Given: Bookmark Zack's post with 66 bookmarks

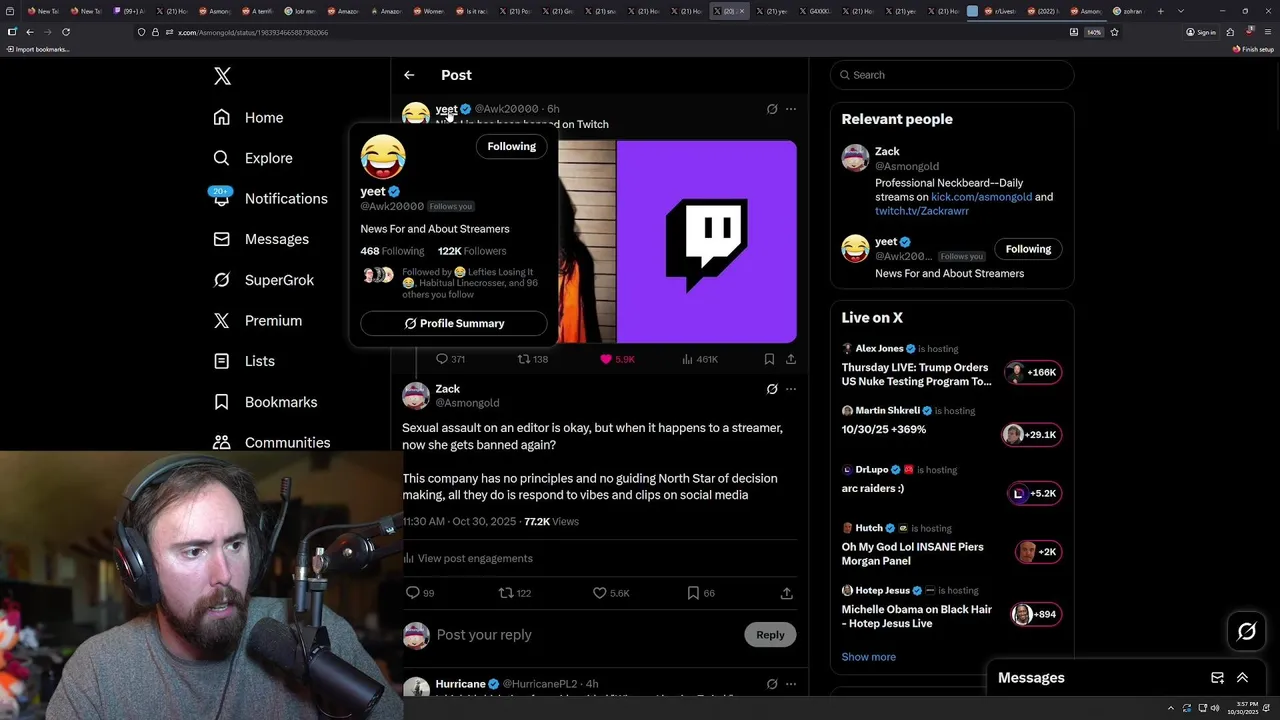Looking at the screenshot, I should (701, 593).
